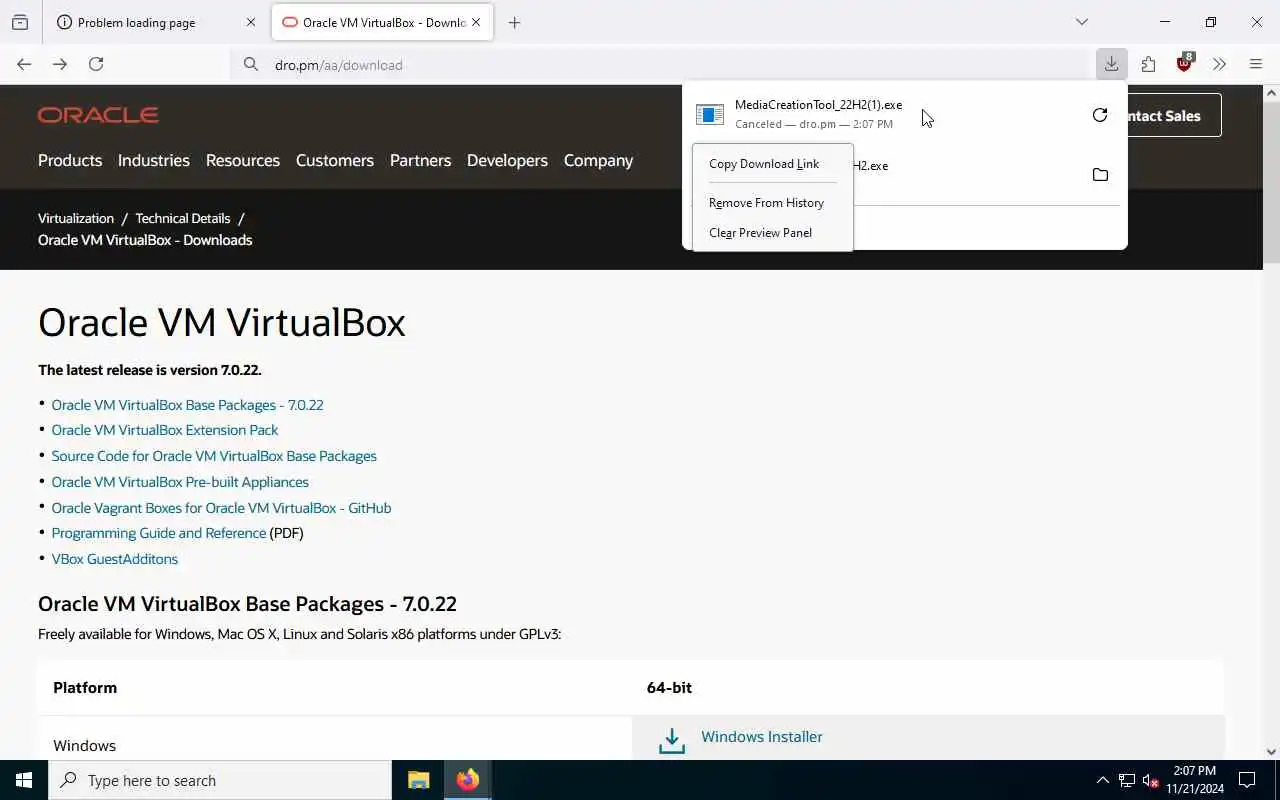Open the Resources menu

pyautogui.click(x=243, y=160)
